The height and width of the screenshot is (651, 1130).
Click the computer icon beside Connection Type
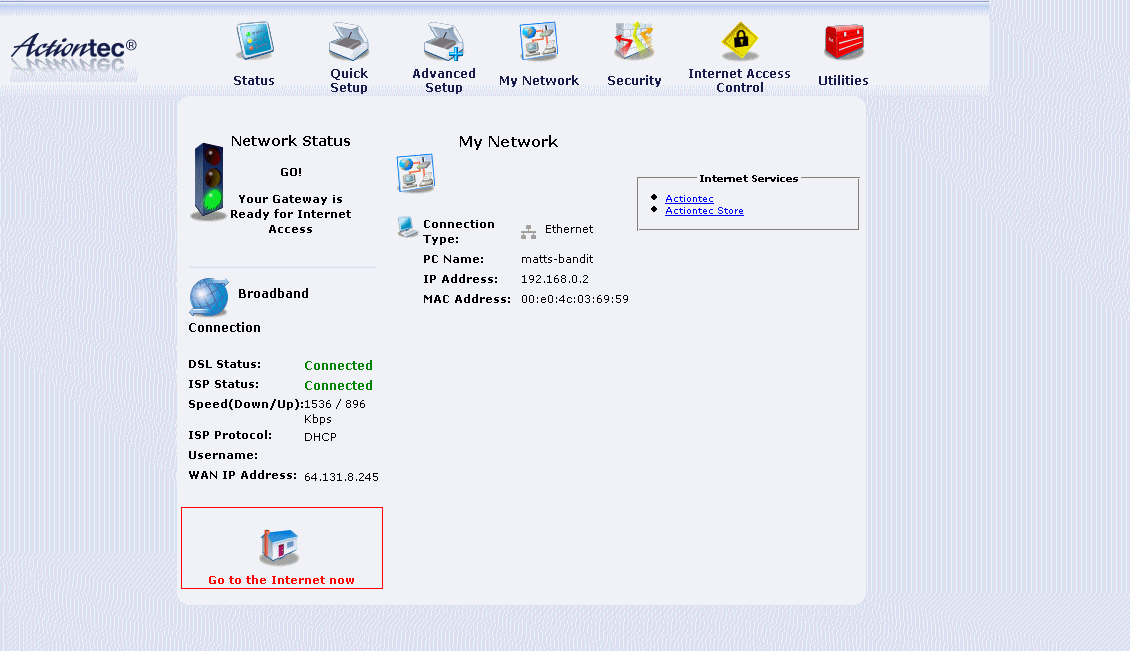(407, 226)
